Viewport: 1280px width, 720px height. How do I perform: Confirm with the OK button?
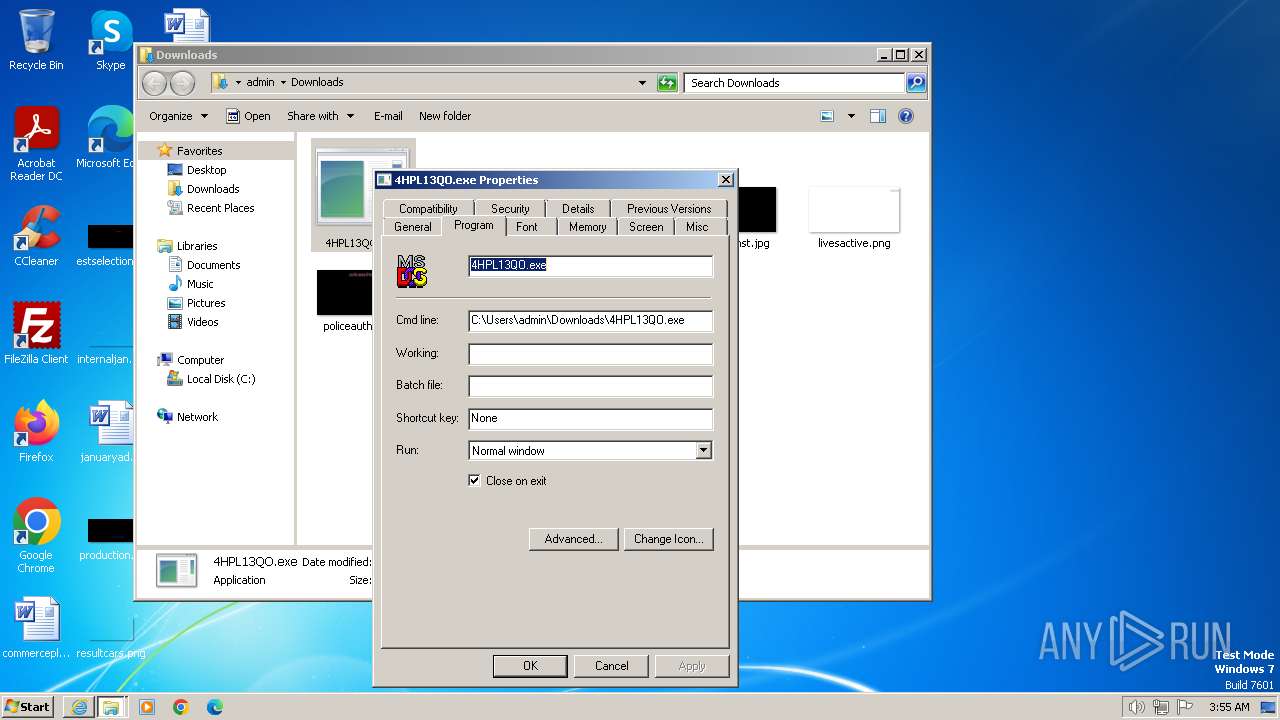(x=530, y=666)
